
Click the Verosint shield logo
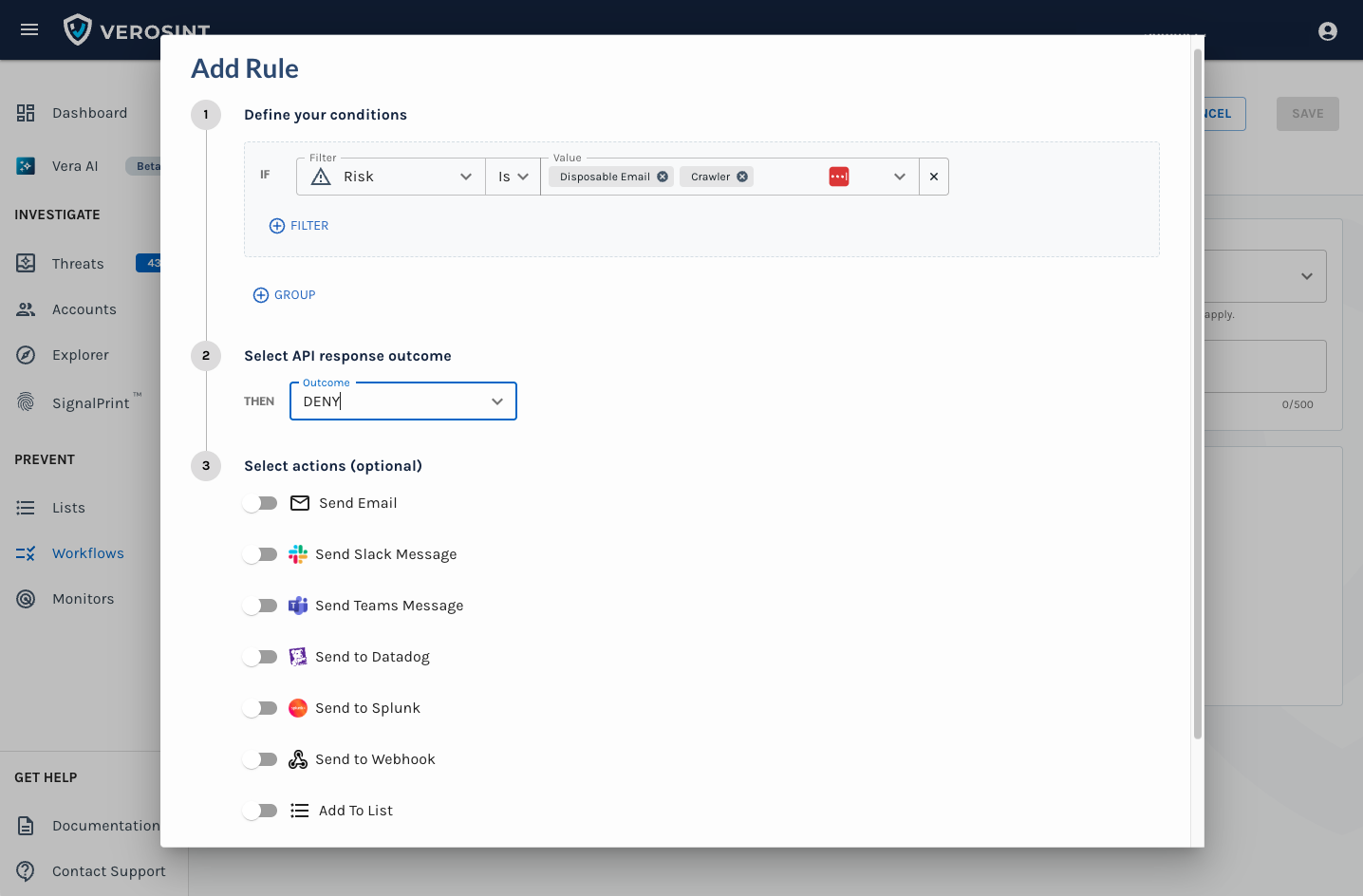coord(78,29)
